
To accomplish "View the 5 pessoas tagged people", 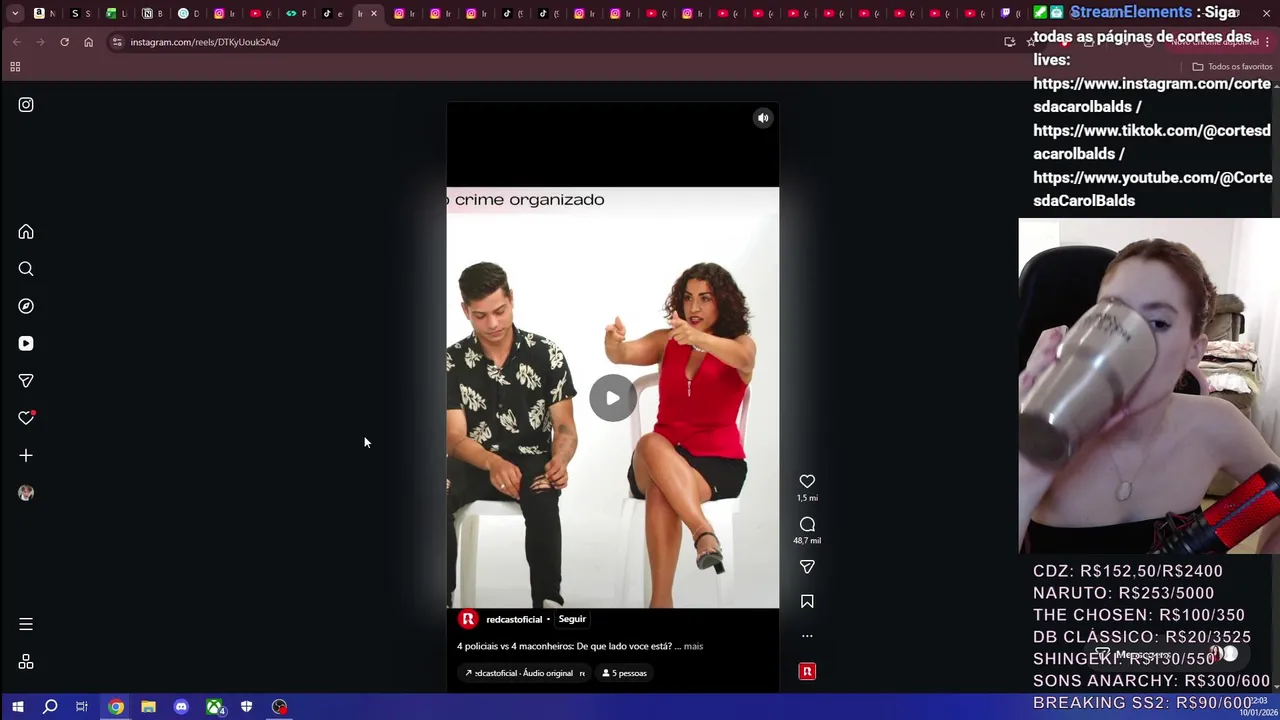I will click(624, 673).
